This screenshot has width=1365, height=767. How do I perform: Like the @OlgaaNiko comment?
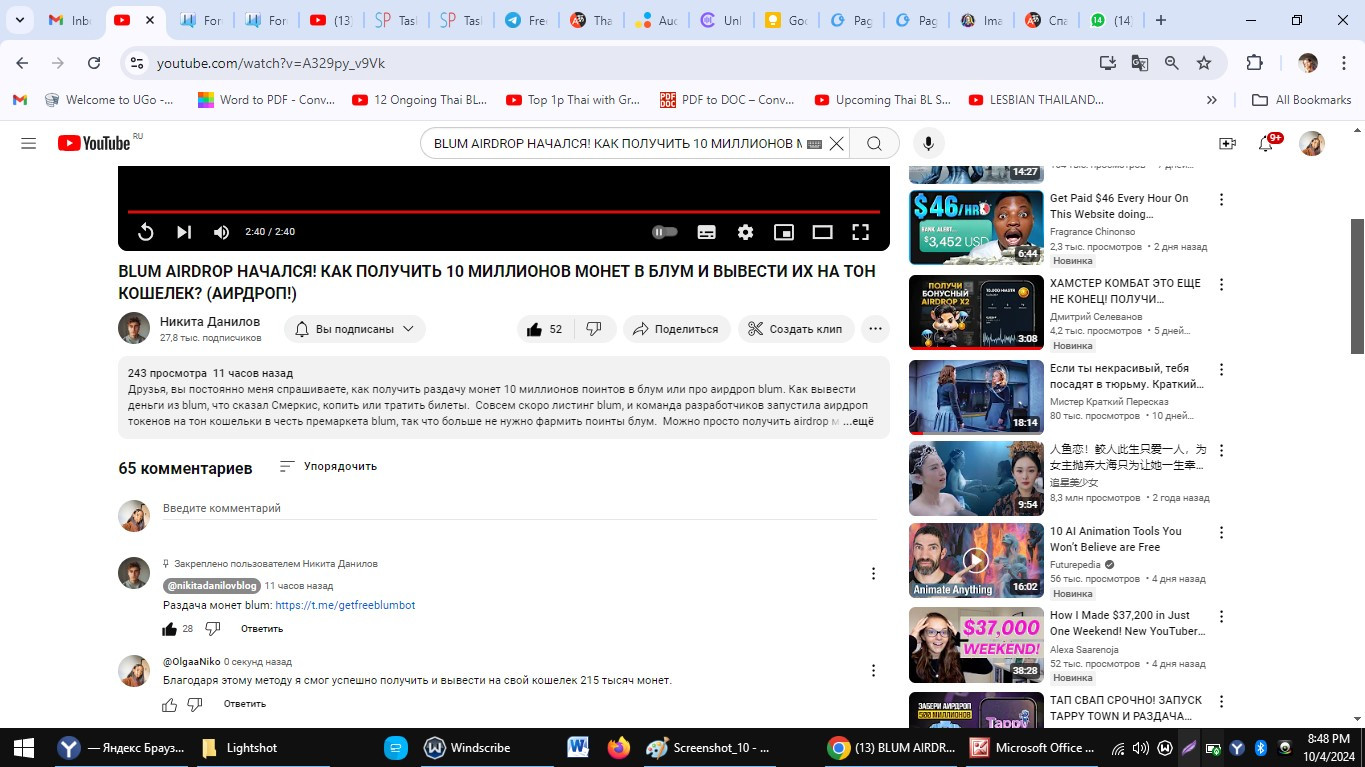coord(170,705)
